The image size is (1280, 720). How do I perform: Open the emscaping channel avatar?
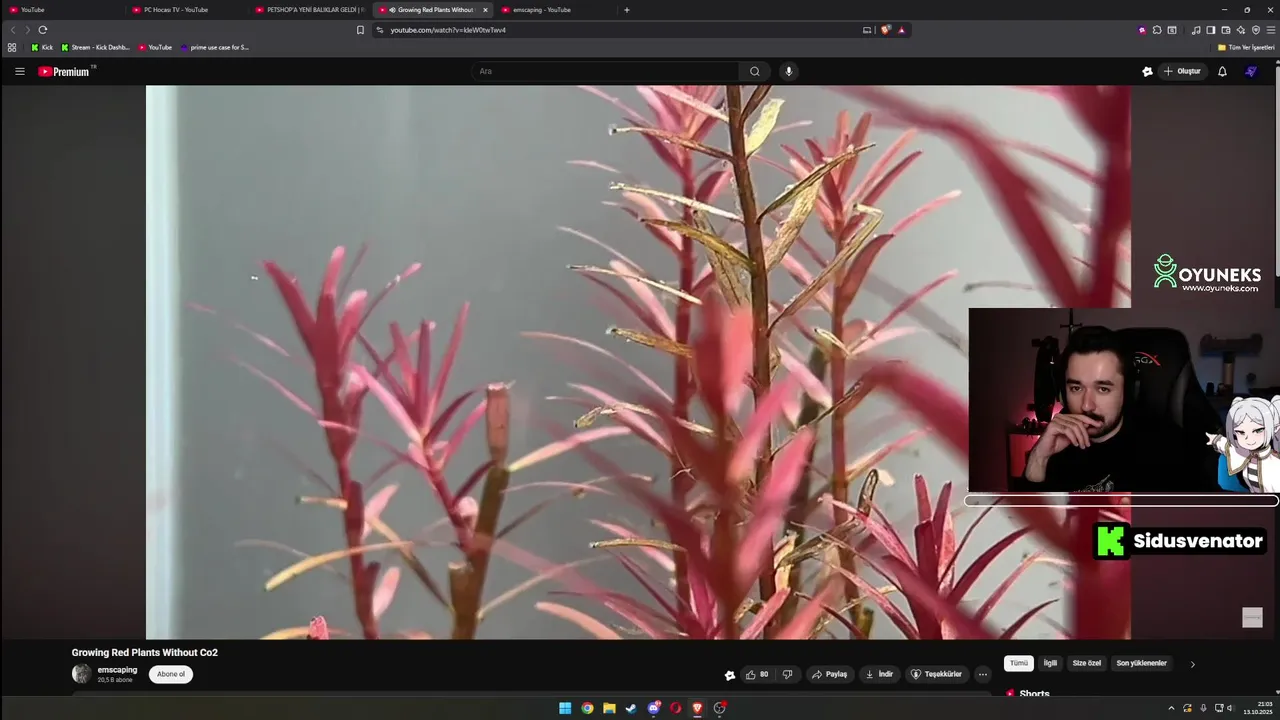(81, 674)
